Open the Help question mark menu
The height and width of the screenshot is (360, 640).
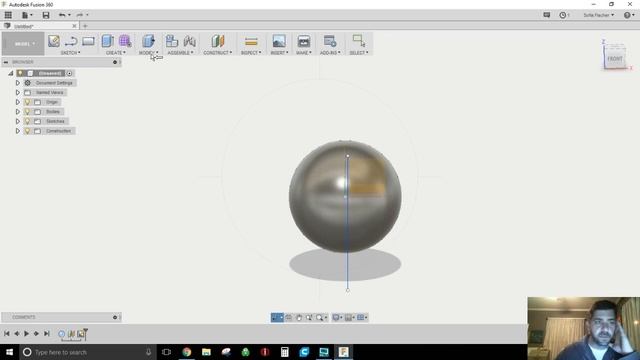coord(629,15)
